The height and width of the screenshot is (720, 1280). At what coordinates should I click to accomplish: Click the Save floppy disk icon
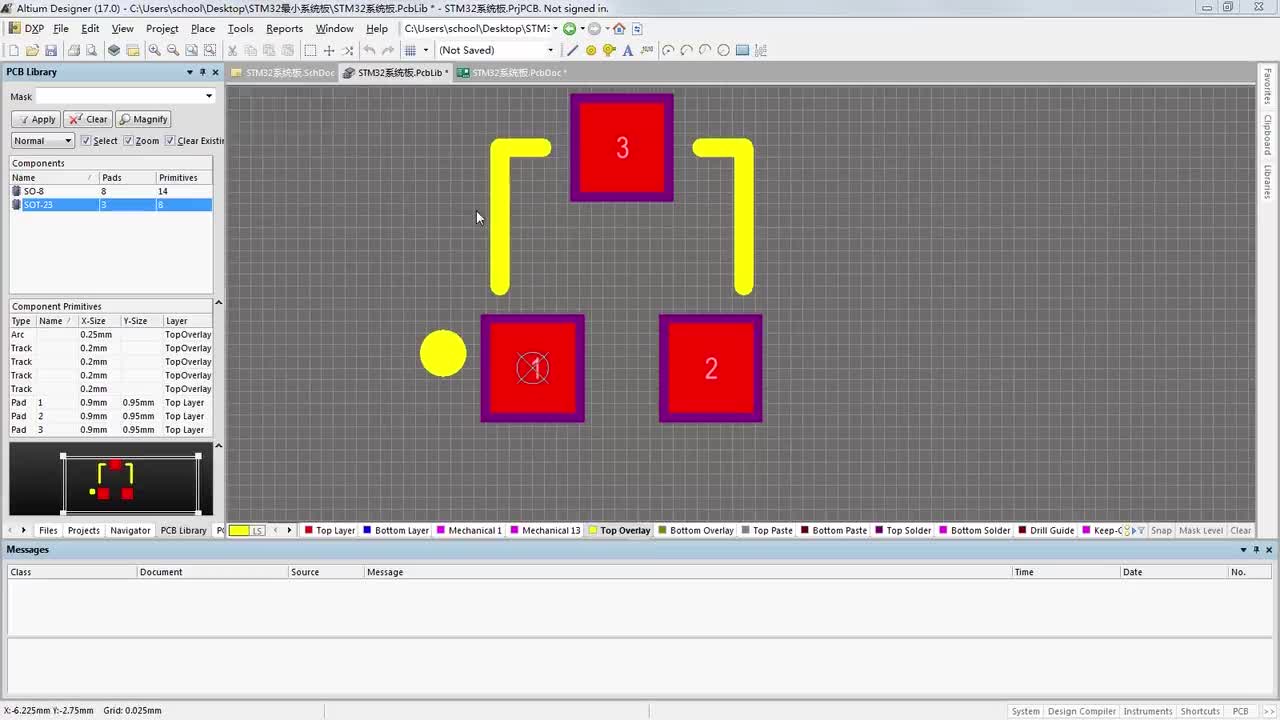[x=51, y=50]
